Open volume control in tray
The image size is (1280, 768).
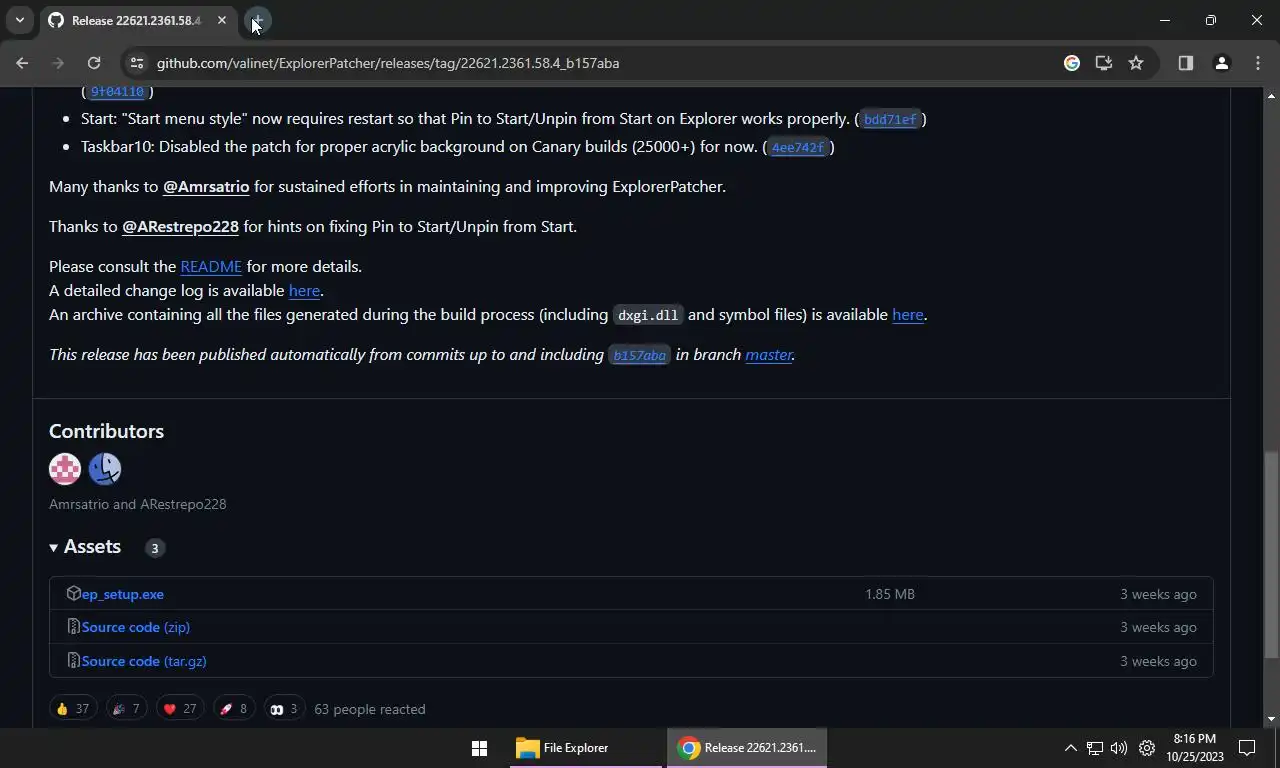(1119, 748)
